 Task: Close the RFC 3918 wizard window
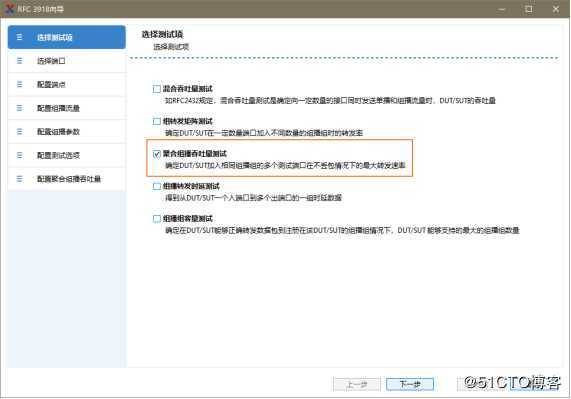click(556, 9)
